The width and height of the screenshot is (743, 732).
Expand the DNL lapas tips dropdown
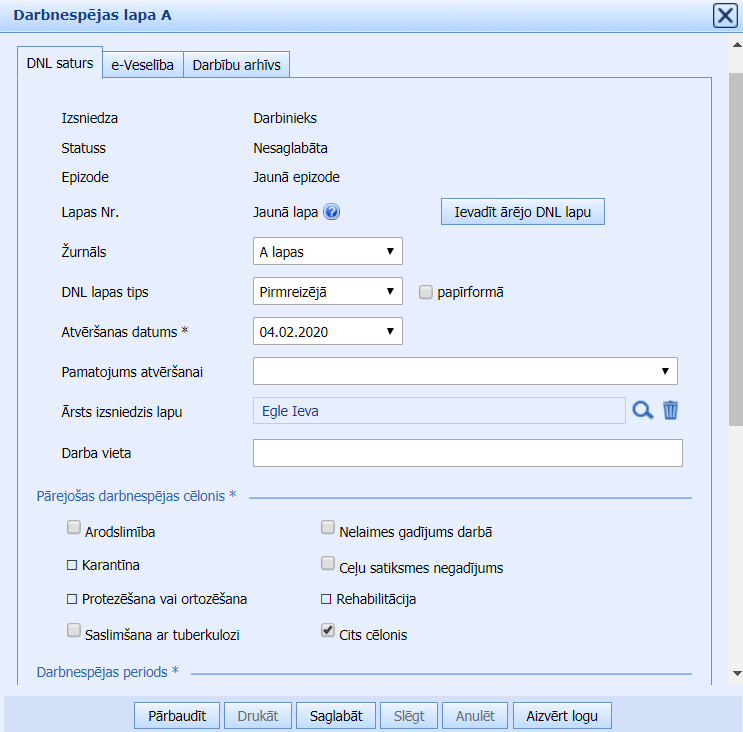(x=328, y=291)
